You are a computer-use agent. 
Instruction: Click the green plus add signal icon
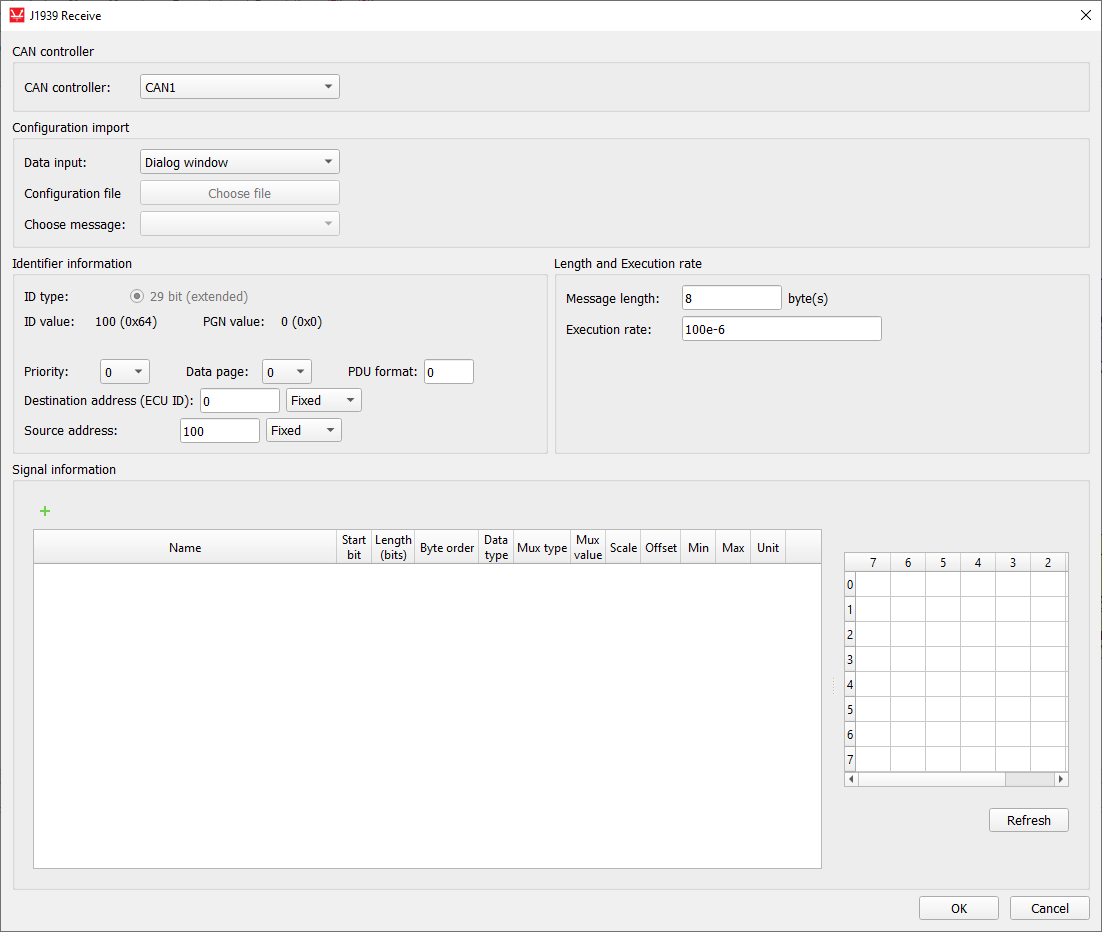pos(44,511)
